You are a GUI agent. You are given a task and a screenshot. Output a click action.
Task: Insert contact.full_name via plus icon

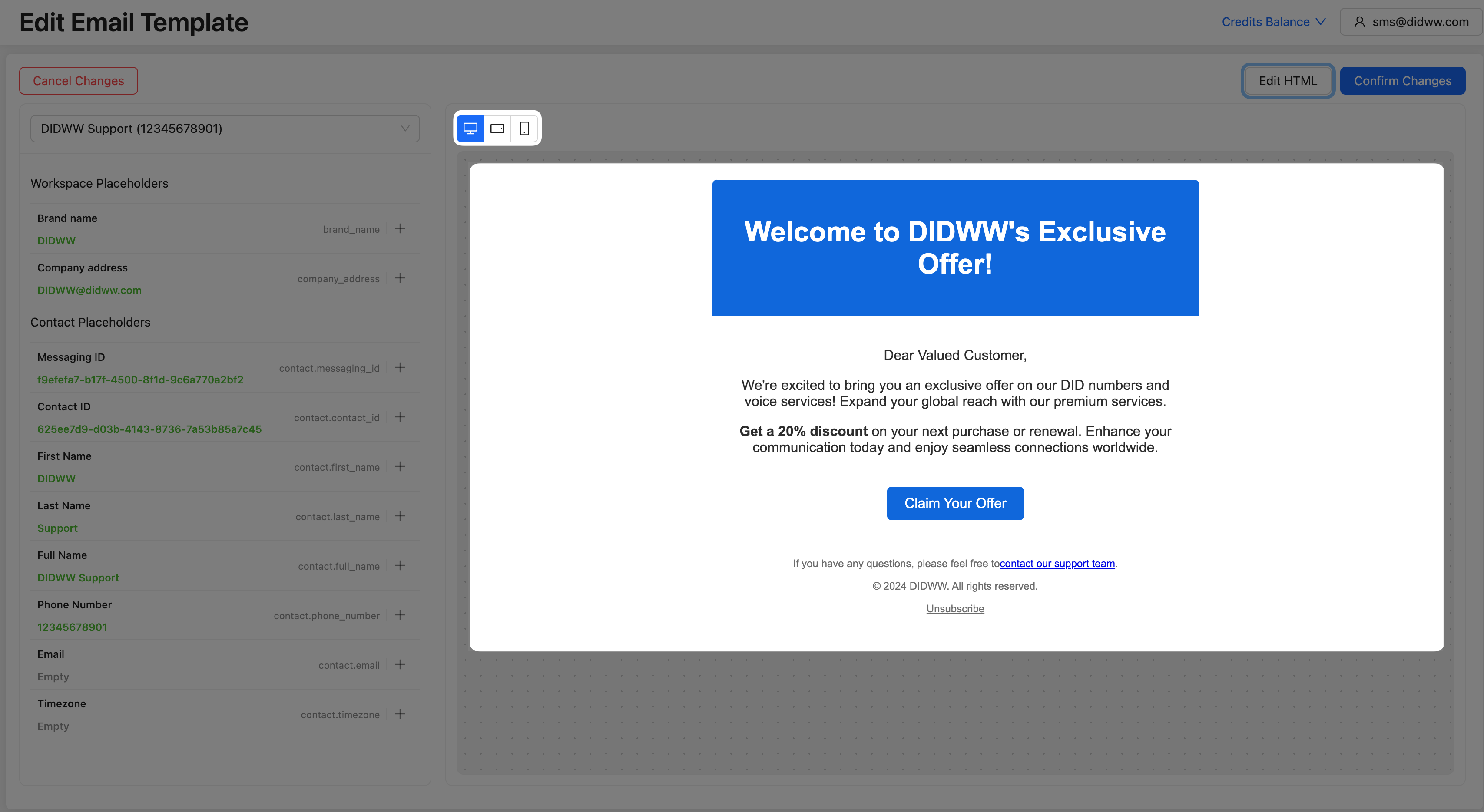400,565
